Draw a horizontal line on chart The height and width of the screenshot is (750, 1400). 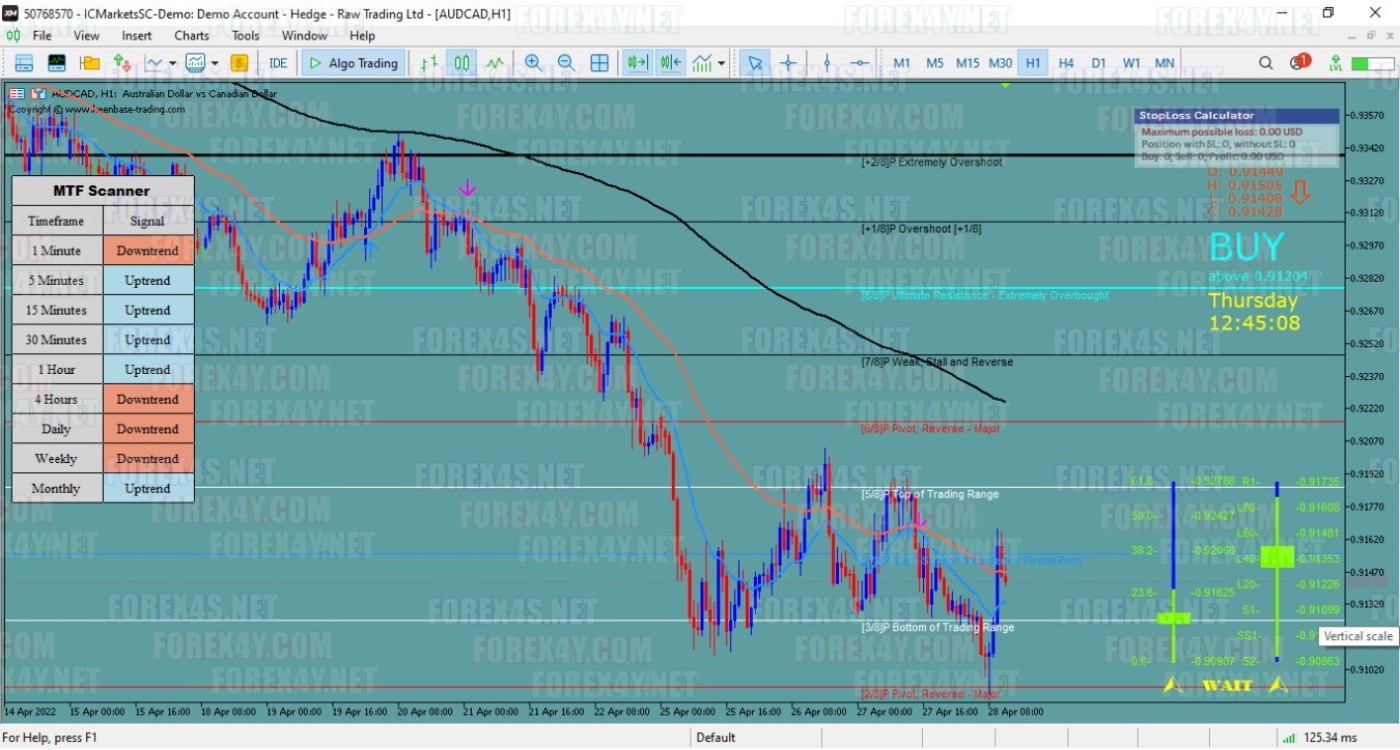[x=859, y=63]
